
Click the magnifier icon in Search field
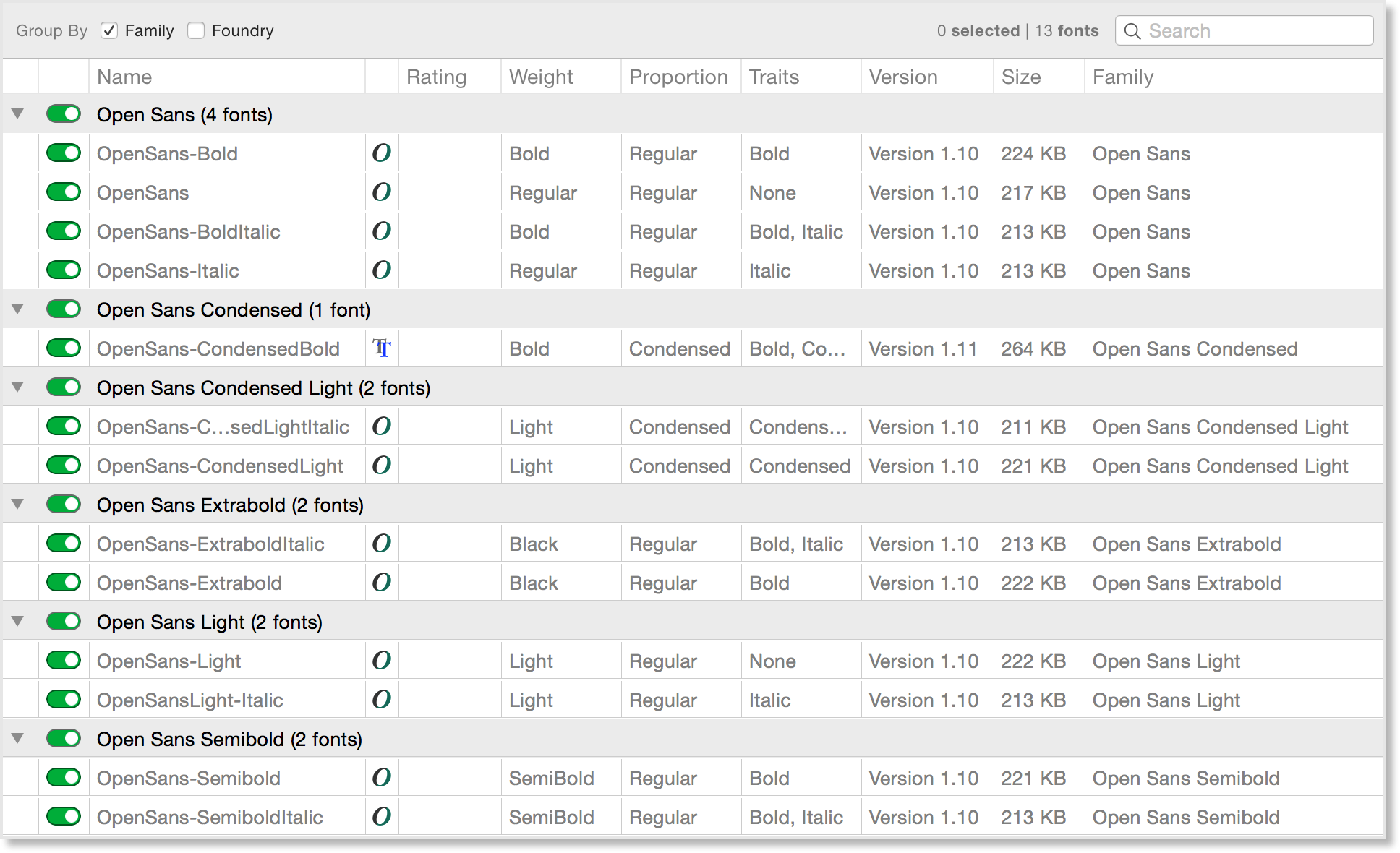tap(1132, 31)
